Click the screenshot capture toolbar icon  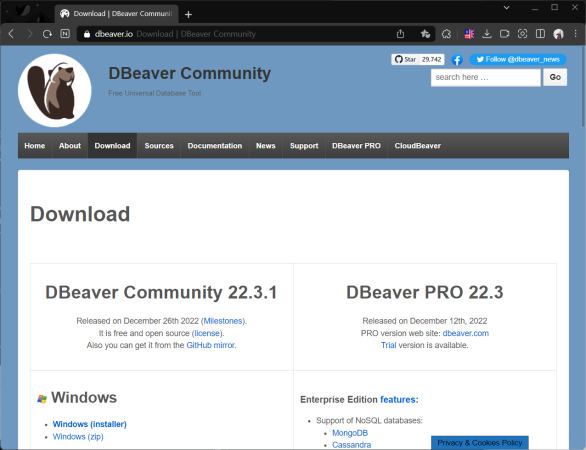pyautogui.click(x=522, y=34)
